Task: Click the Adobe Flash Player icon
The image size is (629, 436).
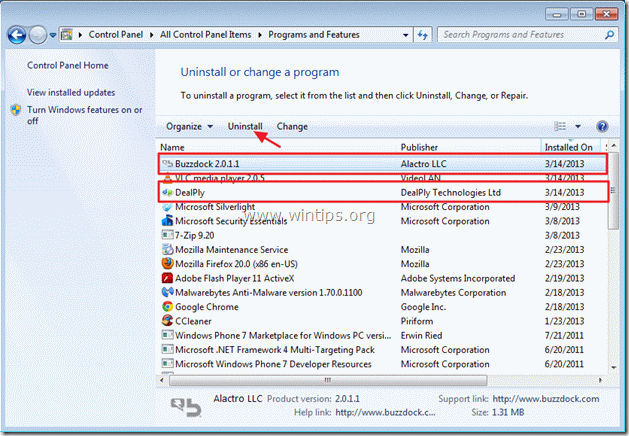Action: [x=167, y=278]
